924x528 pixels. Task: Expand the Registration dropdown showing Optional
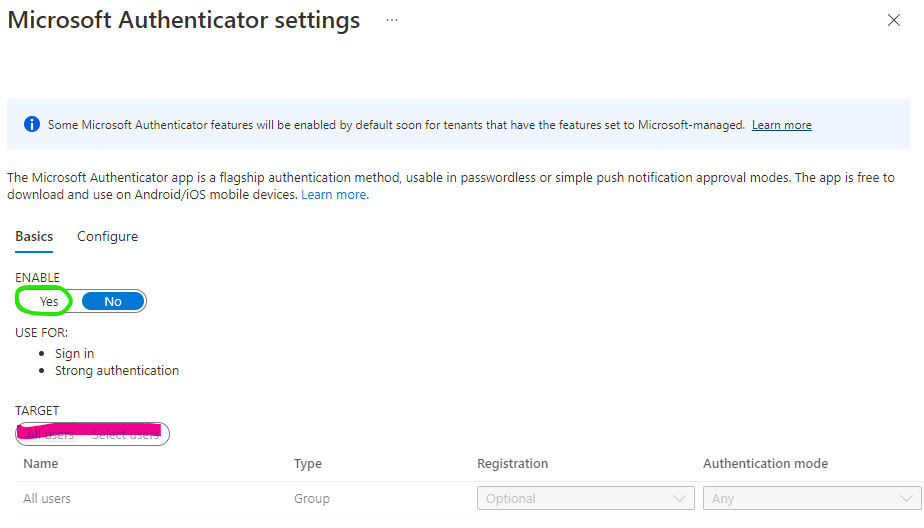click(x=586, y=498)
